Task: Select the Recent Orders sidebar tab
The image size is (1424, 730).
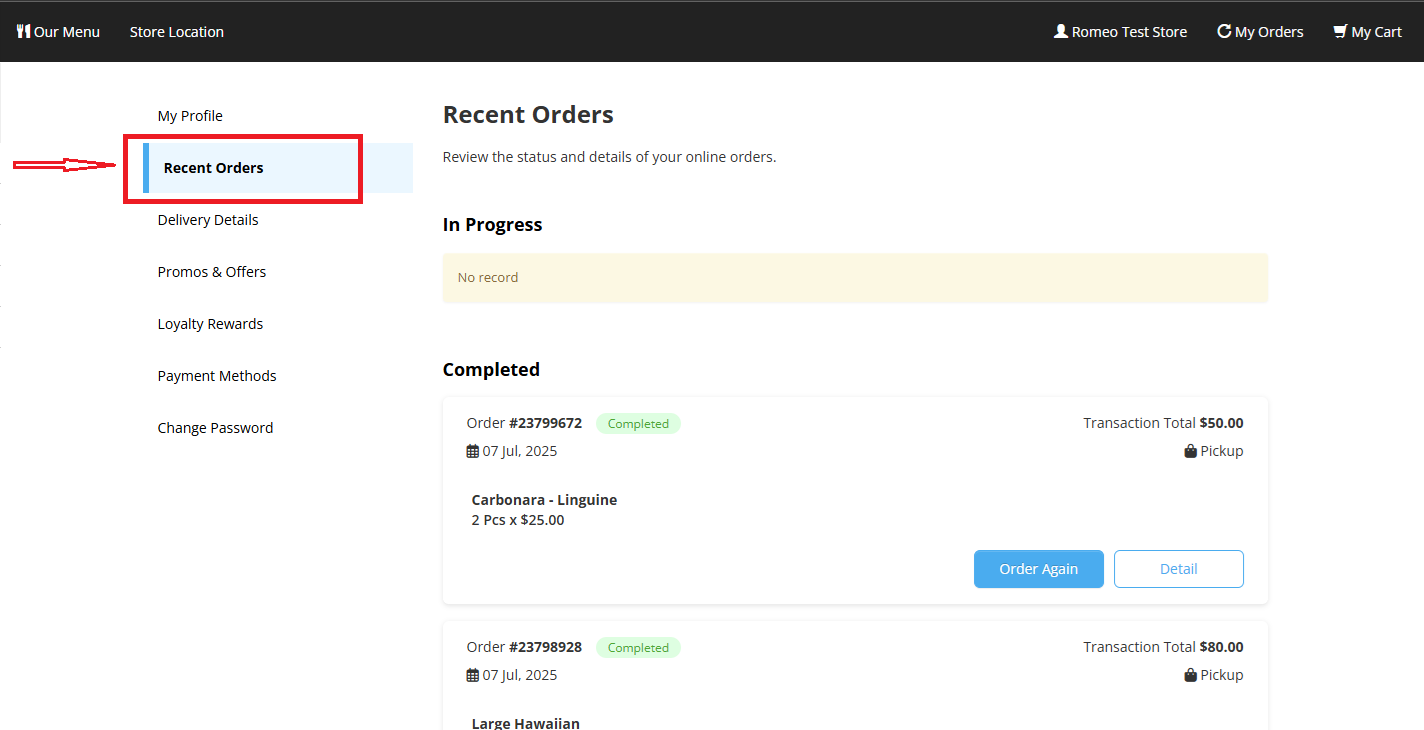Action: coord(213,167)
